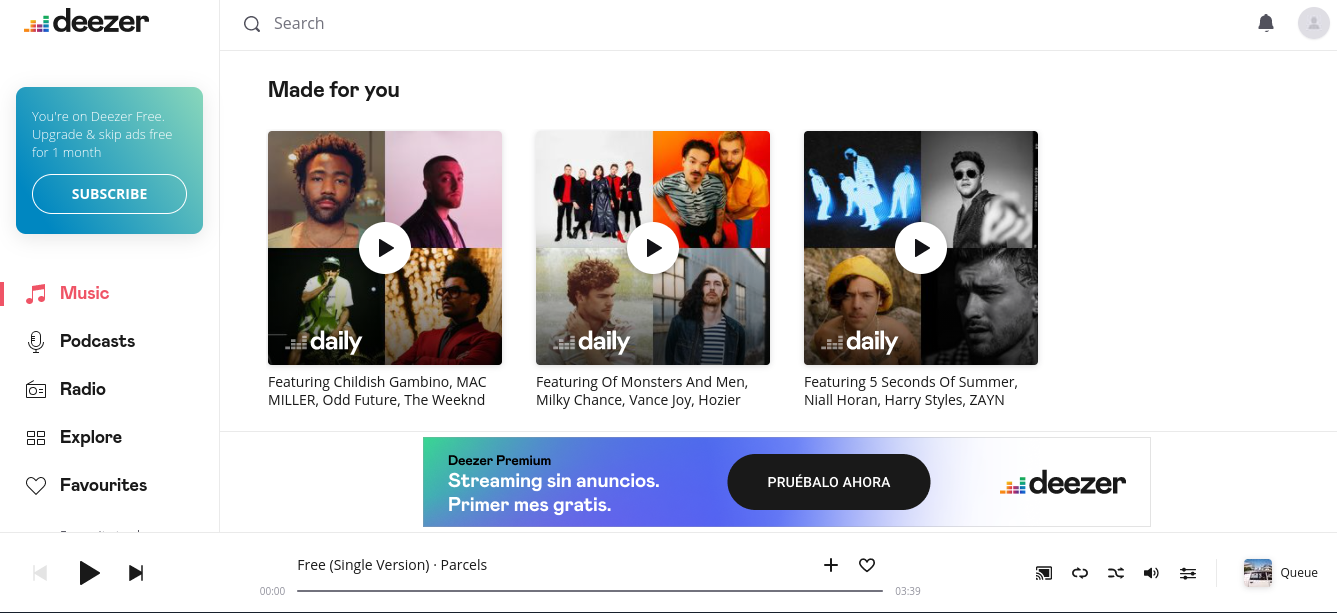Open the Childish Gambino daily mix caption
This screenshot has height=613, width=1337.
(x=377, y=391)
